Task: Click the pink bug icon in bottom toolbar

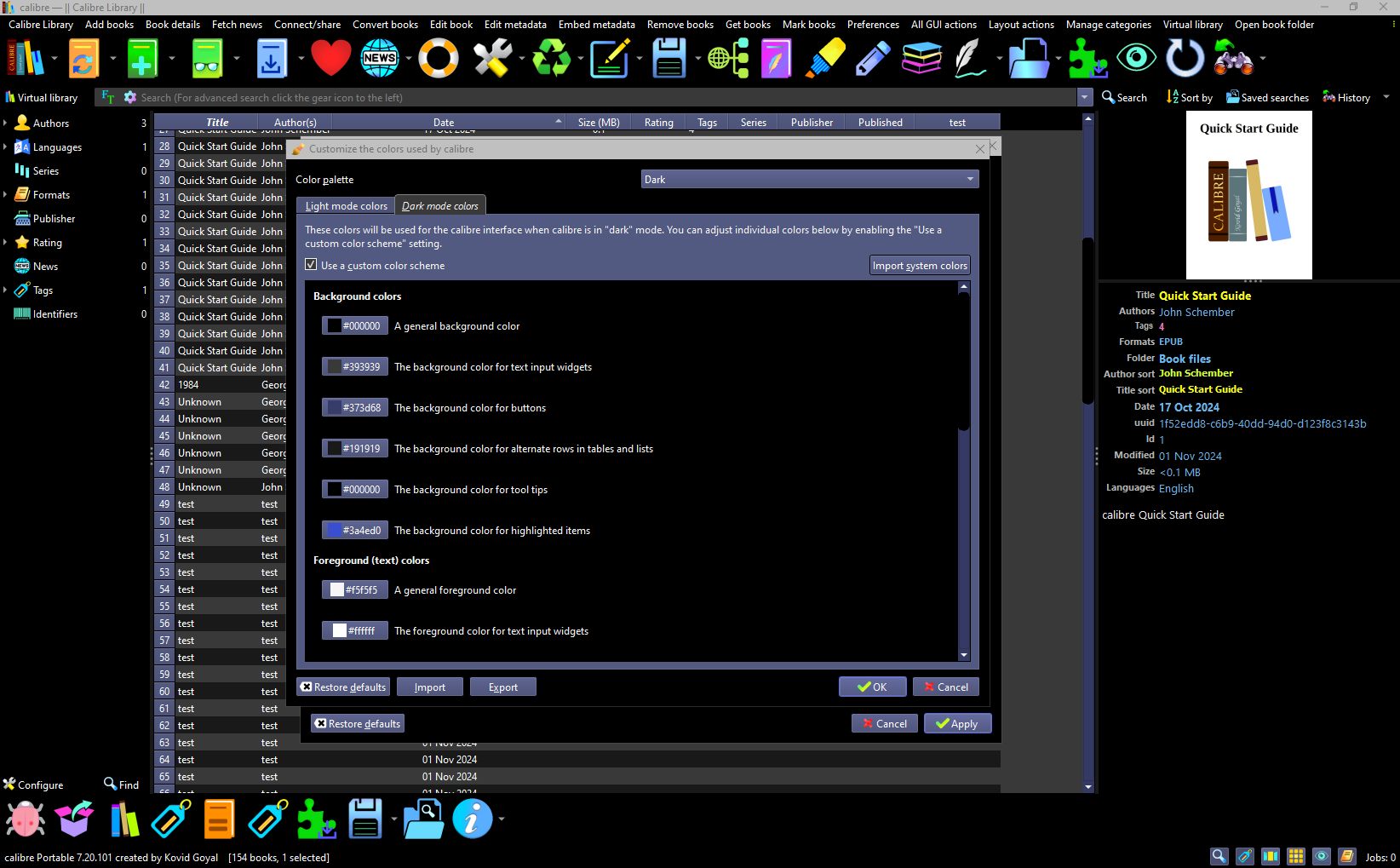Action: (x=26, y=819)
